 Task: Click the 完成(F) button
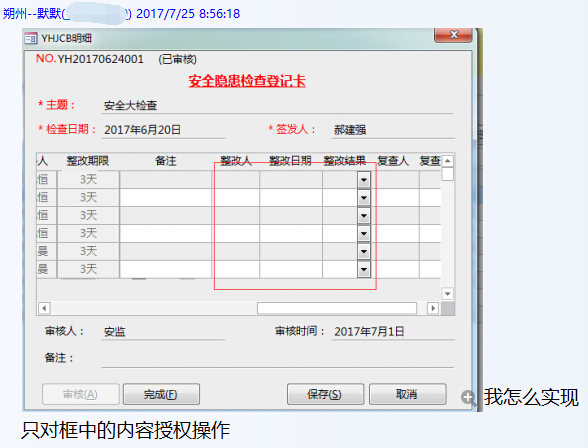(x=161, y=394)
